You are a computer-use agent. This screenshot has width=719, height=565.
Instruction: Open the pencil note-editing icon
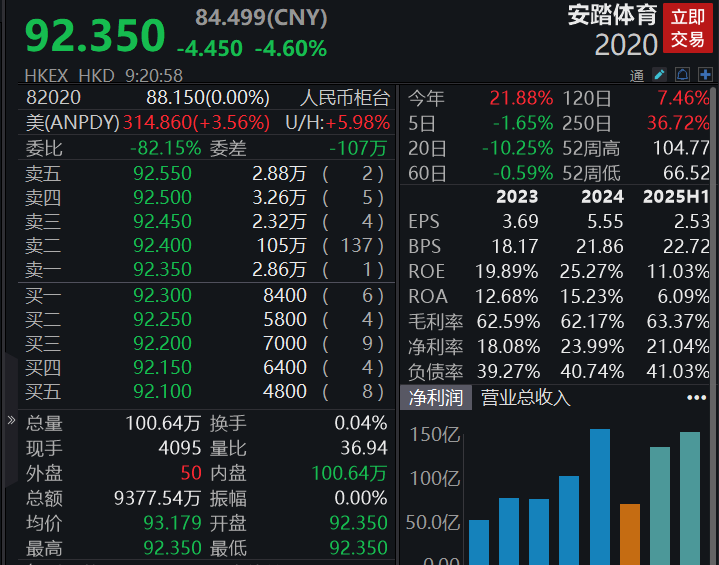pyautogui.click(x=660, y=74)
